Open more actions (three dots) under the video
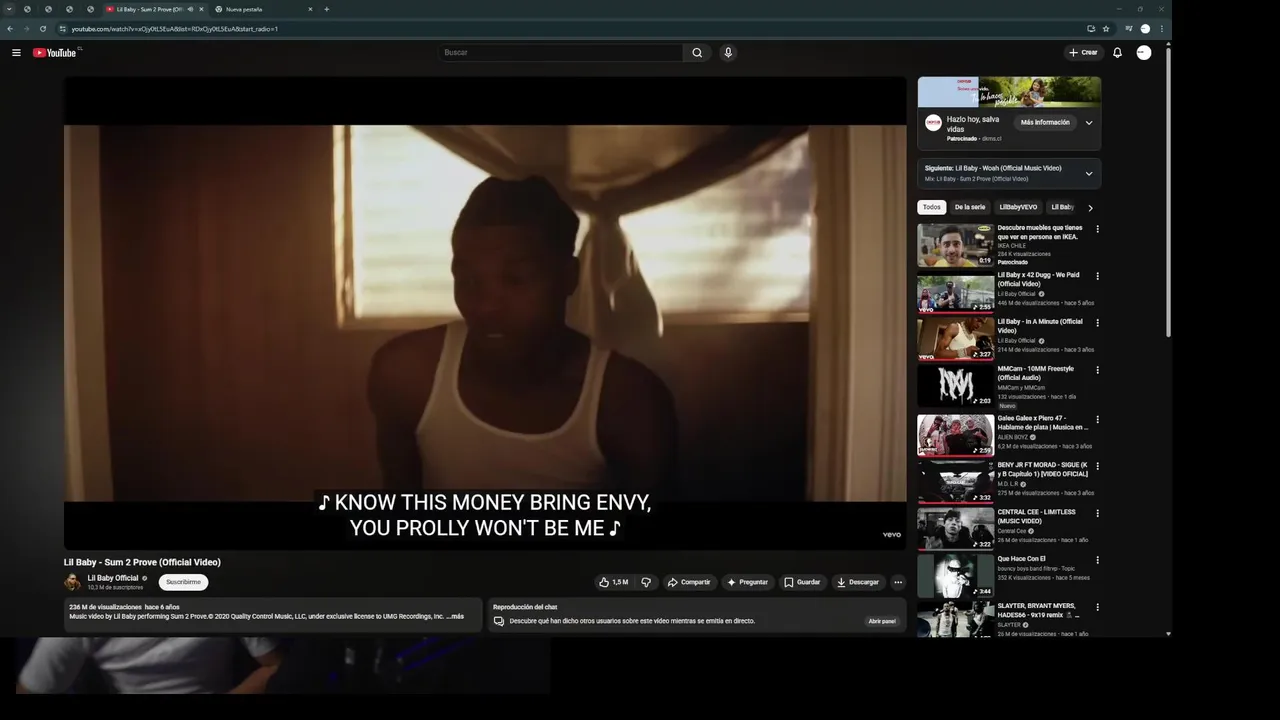Viewport: 1280px width, 720px height. point(897,582)
